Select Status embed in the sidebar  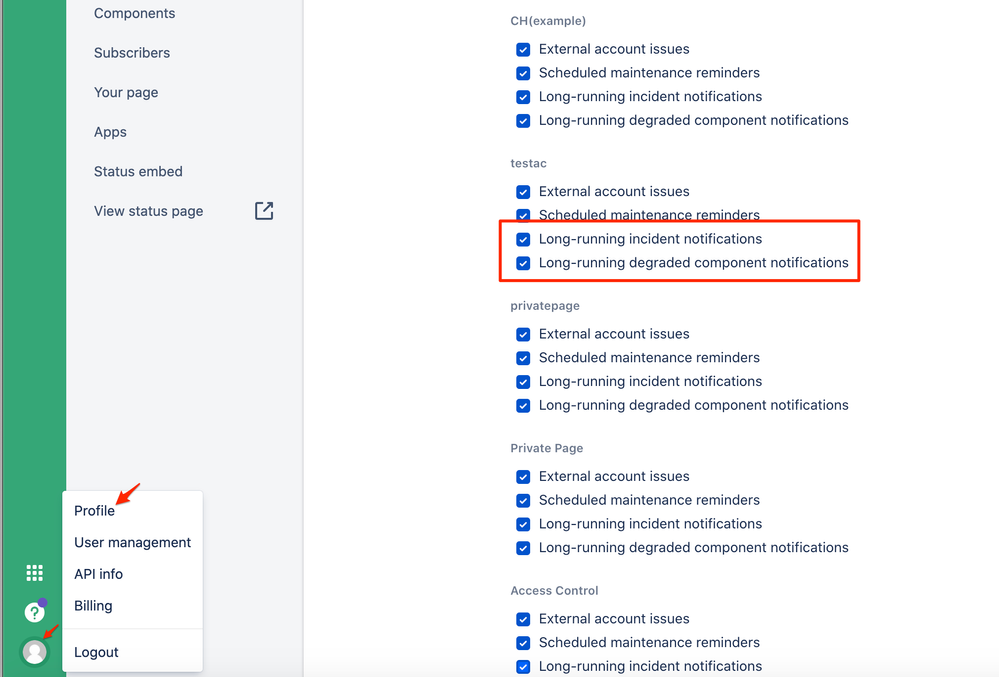point(138,171)
